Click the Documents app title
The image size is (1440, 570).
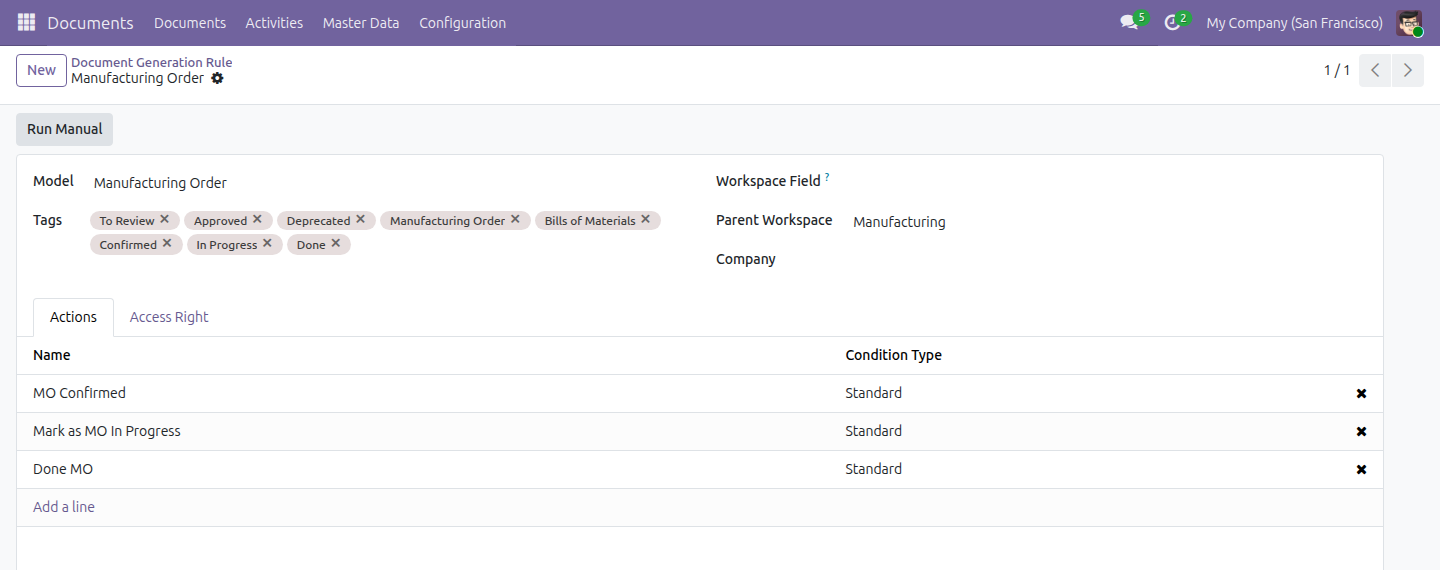pyautogui.click(x=90, y=22)
